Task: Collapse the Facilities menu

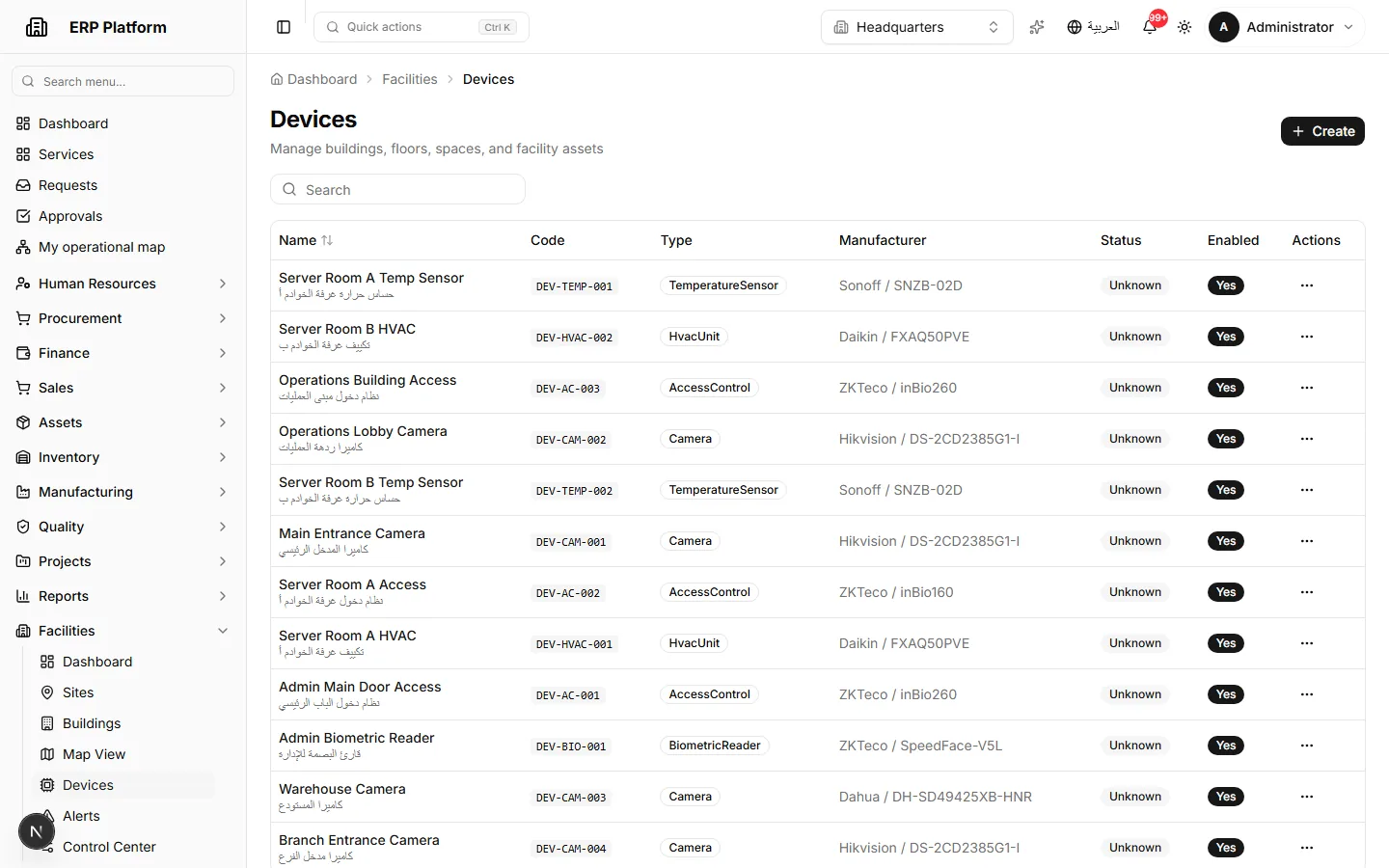Action: [123, 631]
